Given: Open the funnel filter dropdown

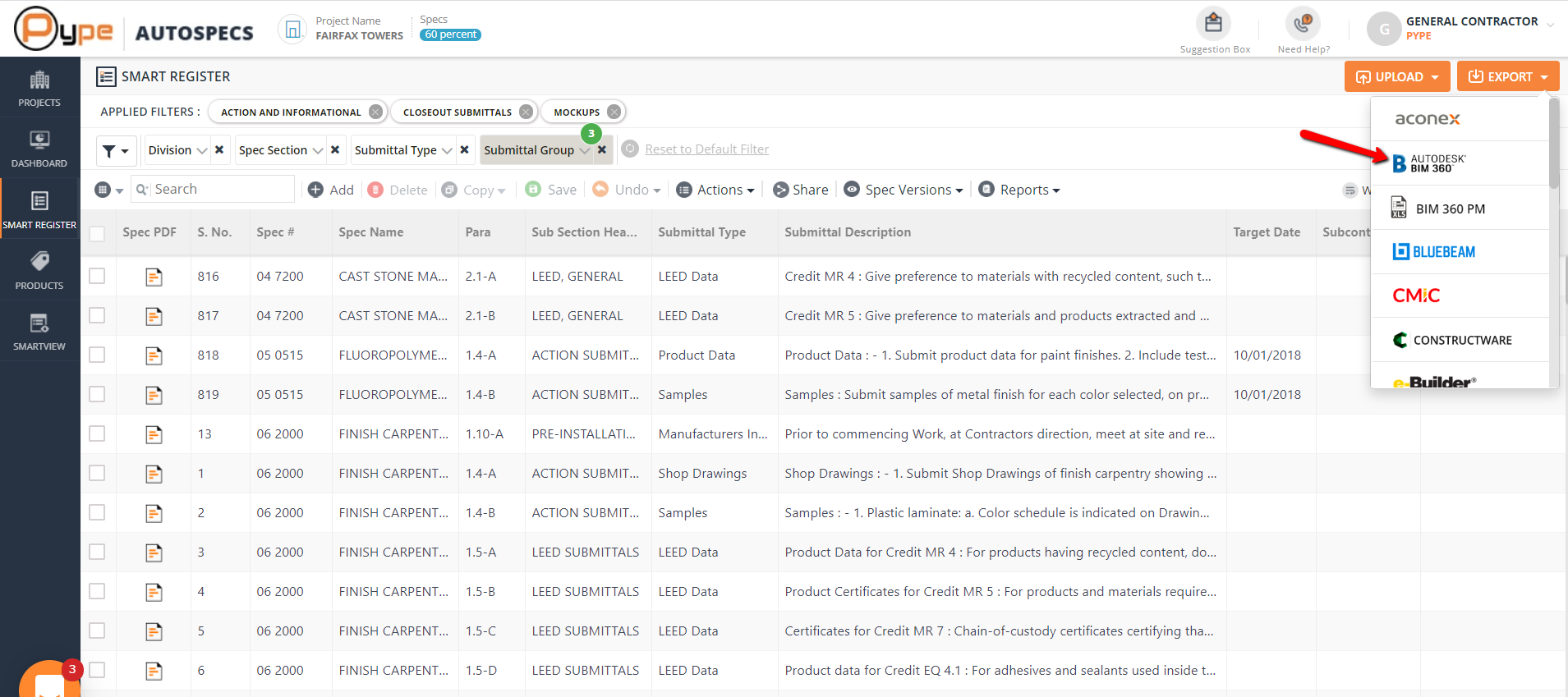Looking at the screenshot, I should [x=116, y=150].
